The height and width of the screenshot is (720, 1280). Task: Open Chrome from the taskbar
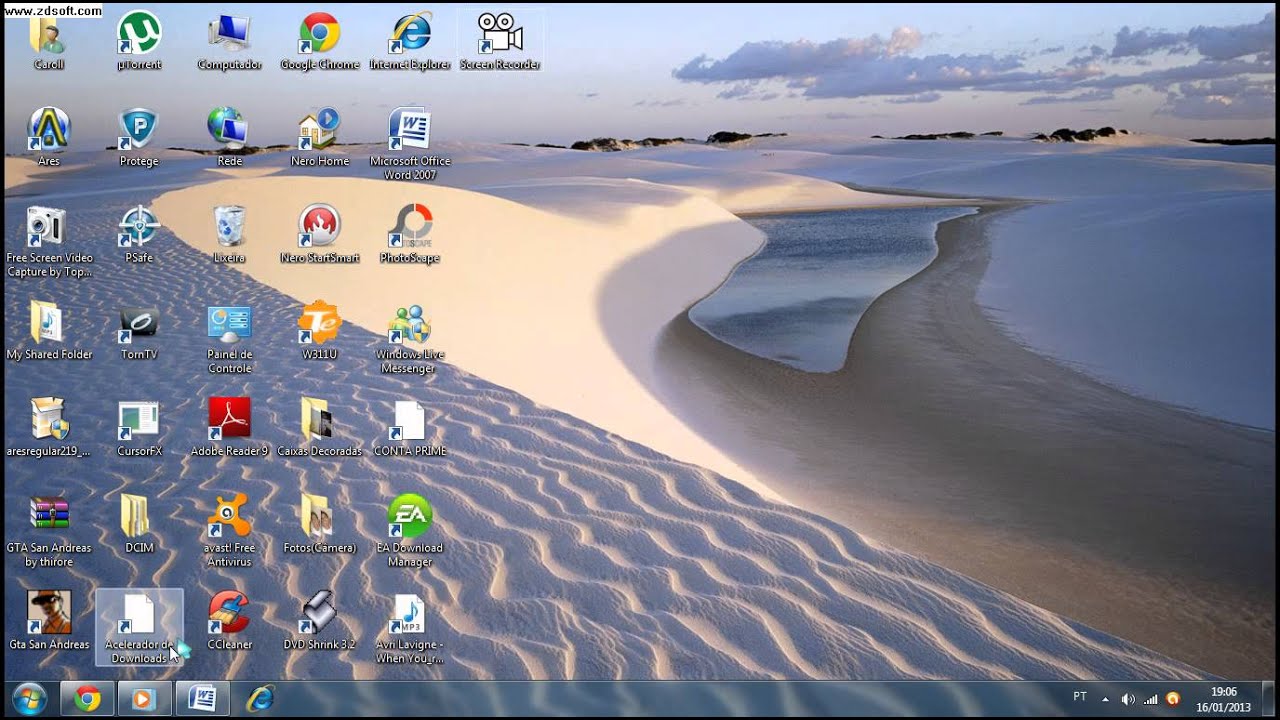[x=87, y=699]
